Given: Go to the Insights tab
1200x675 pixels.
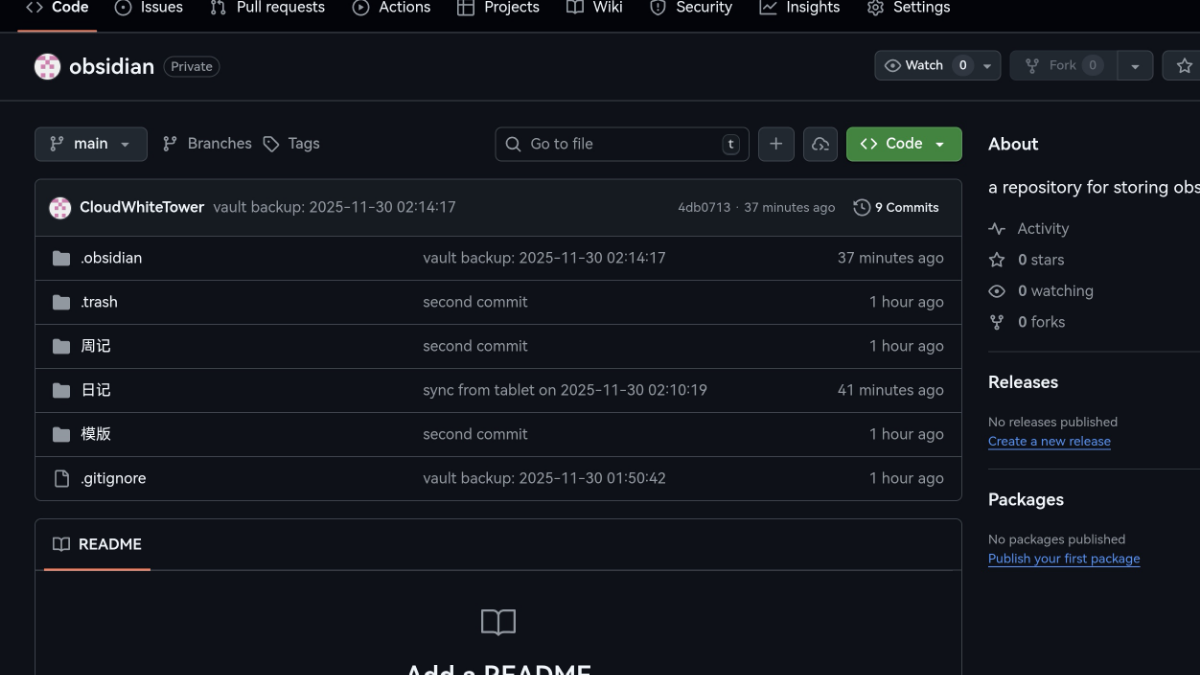Looking at the screenshot, I should 799,8.
